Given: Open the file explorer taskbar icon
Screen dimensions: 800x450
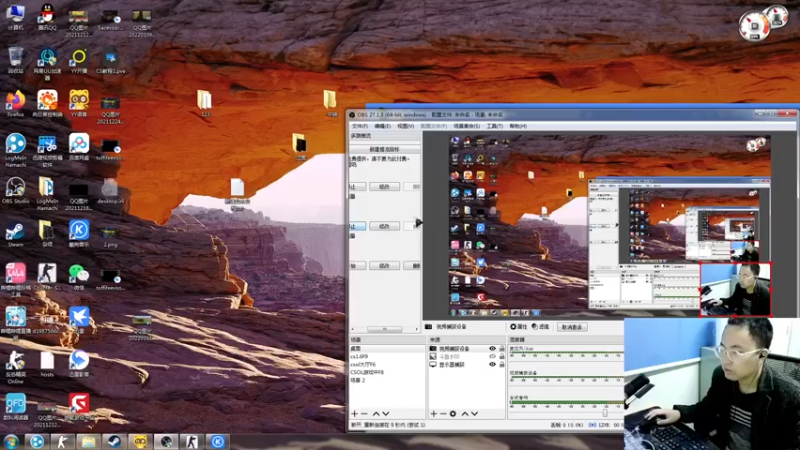Looking at the screenshot, I should [x=88, y=442].
